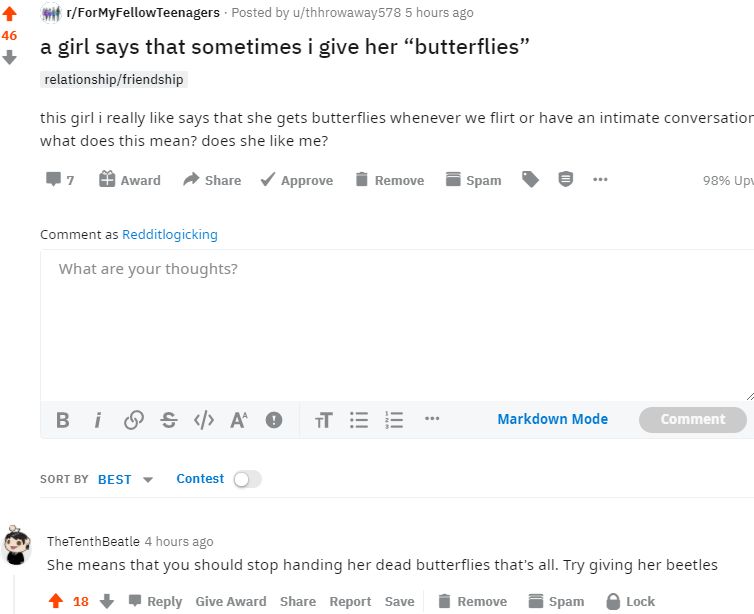Screen dimensions: 754x614
Task: Approve the post
Action: [296, 180]
